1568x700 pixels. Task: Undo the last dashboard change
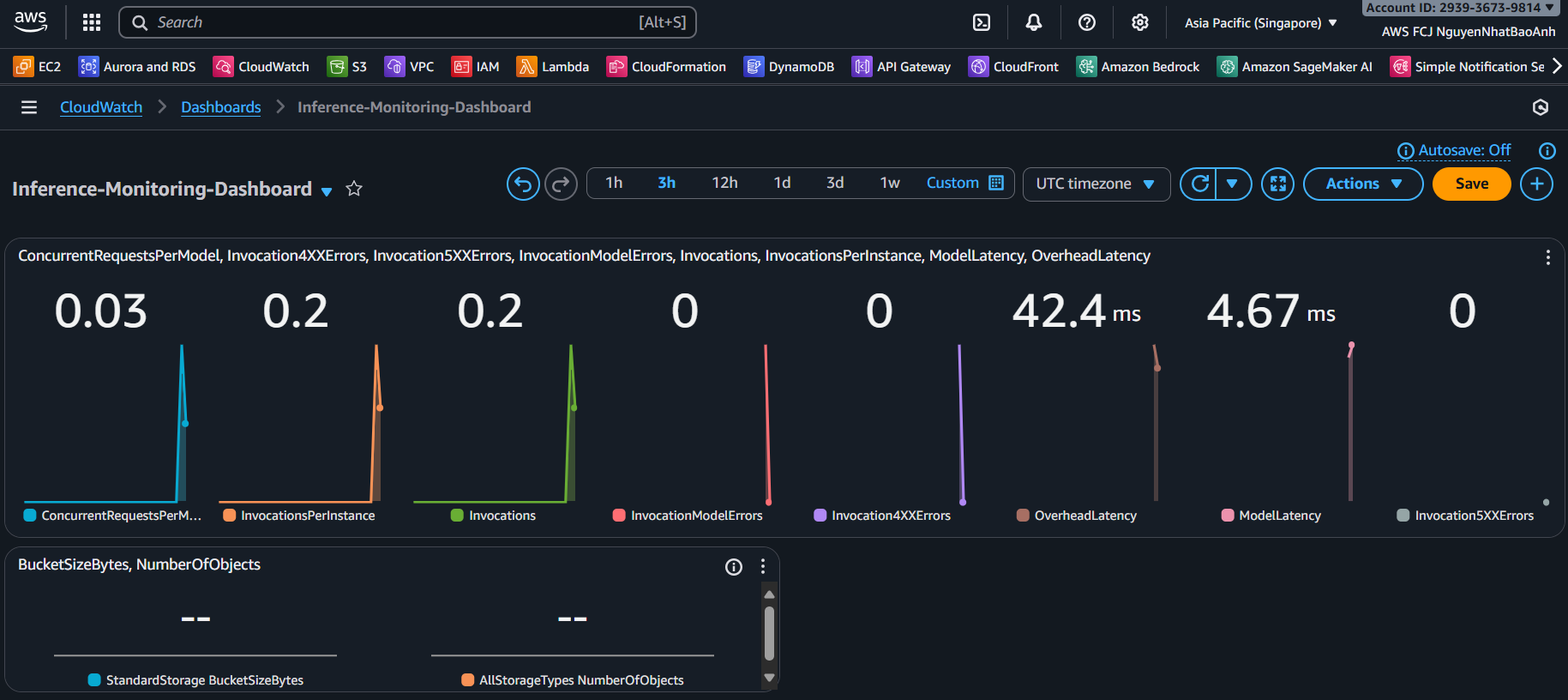(523, 184)
